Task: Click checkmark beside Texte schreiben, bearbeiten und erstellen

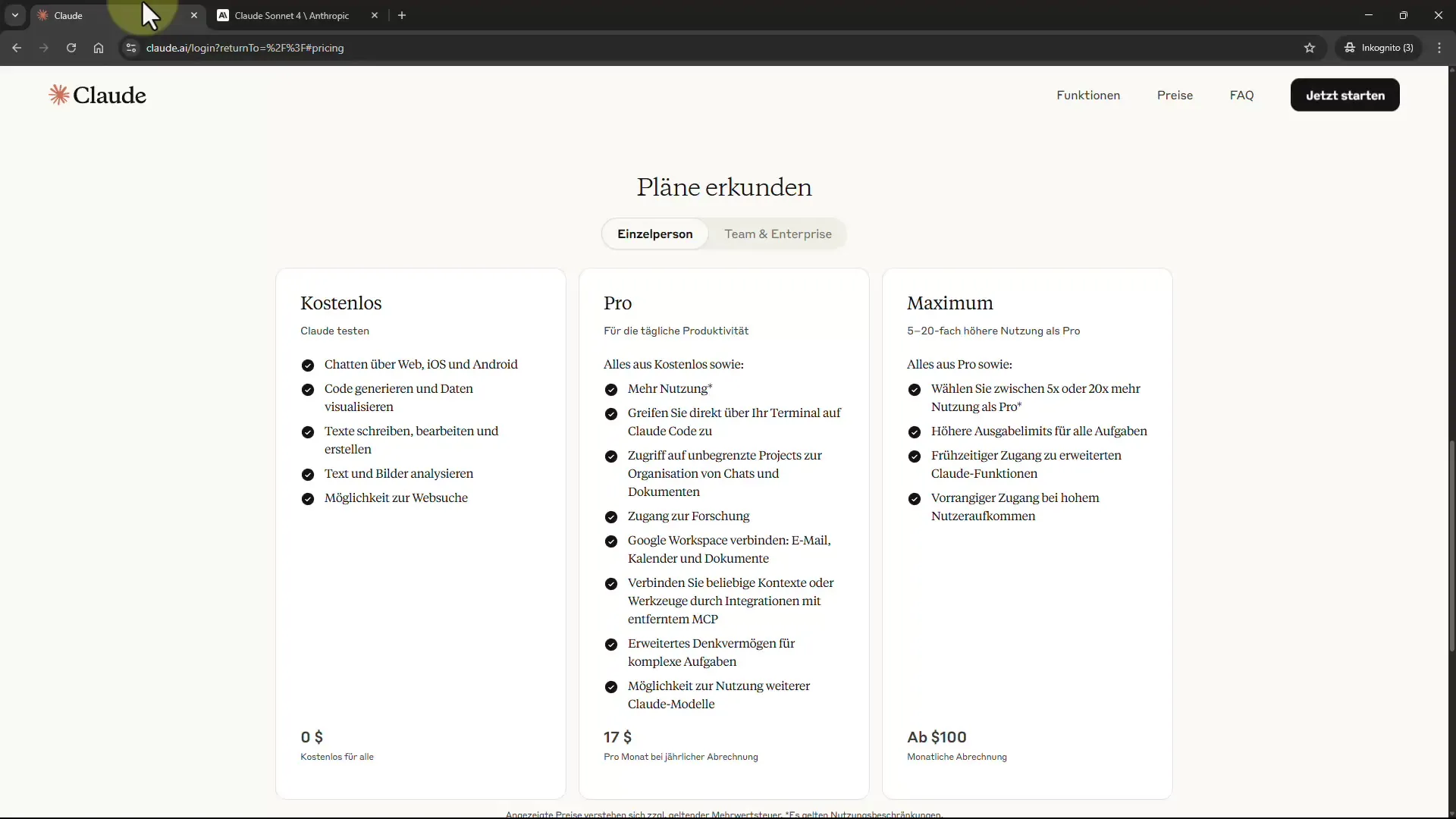Action: click(307, 432)
